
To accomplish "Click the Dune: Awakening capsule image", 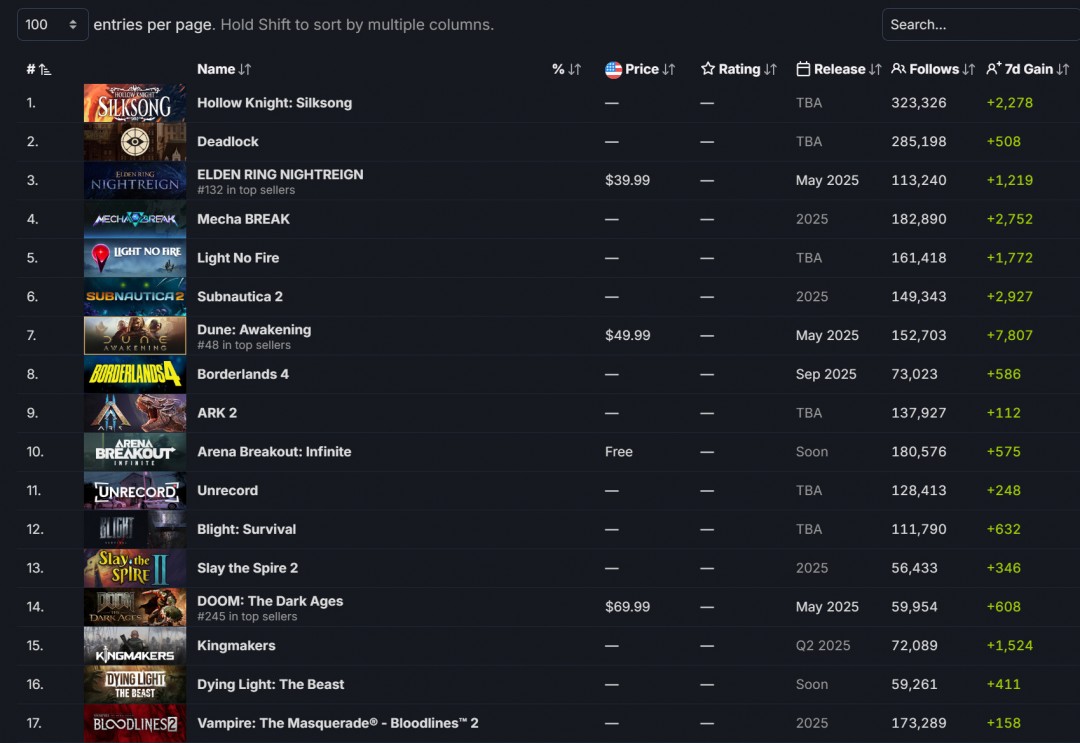I will (x=135, y=336).
